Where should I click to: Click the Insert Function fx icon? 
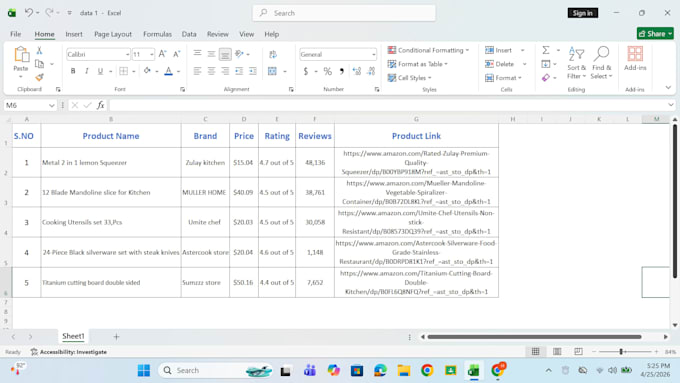pos(101,105)
